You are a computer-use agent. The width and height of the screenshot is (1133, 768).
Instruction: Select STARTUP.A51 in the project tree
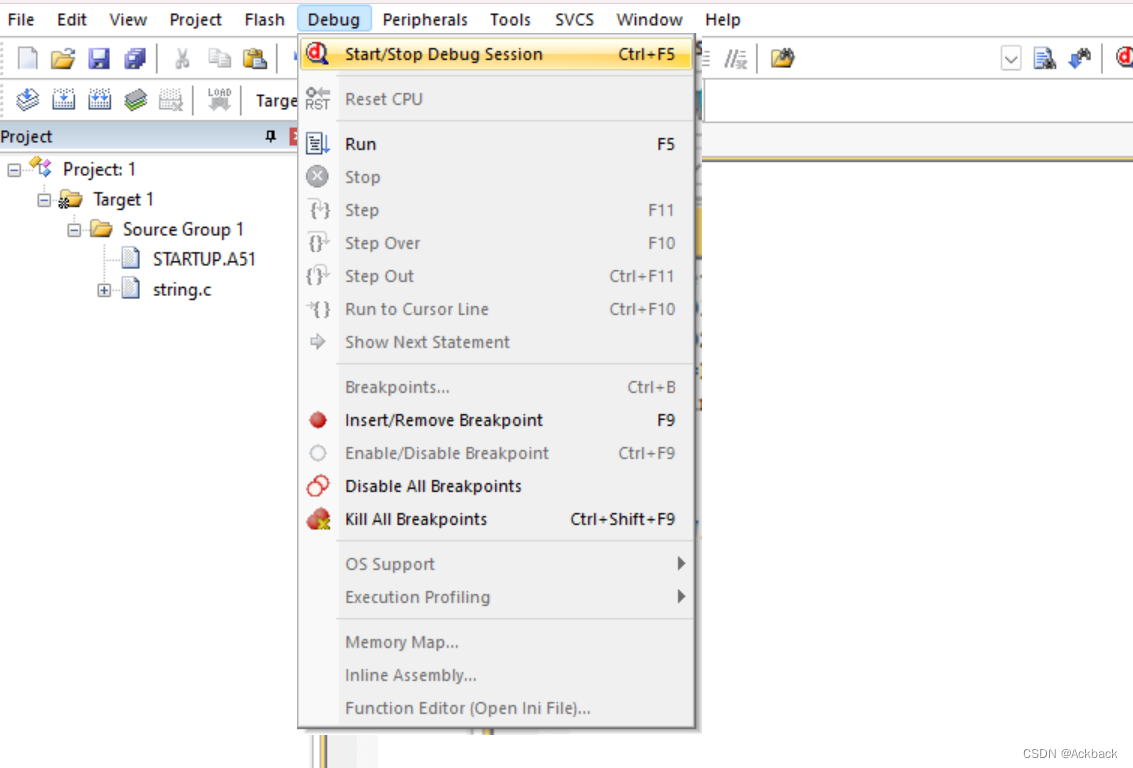tap(204, 259)
